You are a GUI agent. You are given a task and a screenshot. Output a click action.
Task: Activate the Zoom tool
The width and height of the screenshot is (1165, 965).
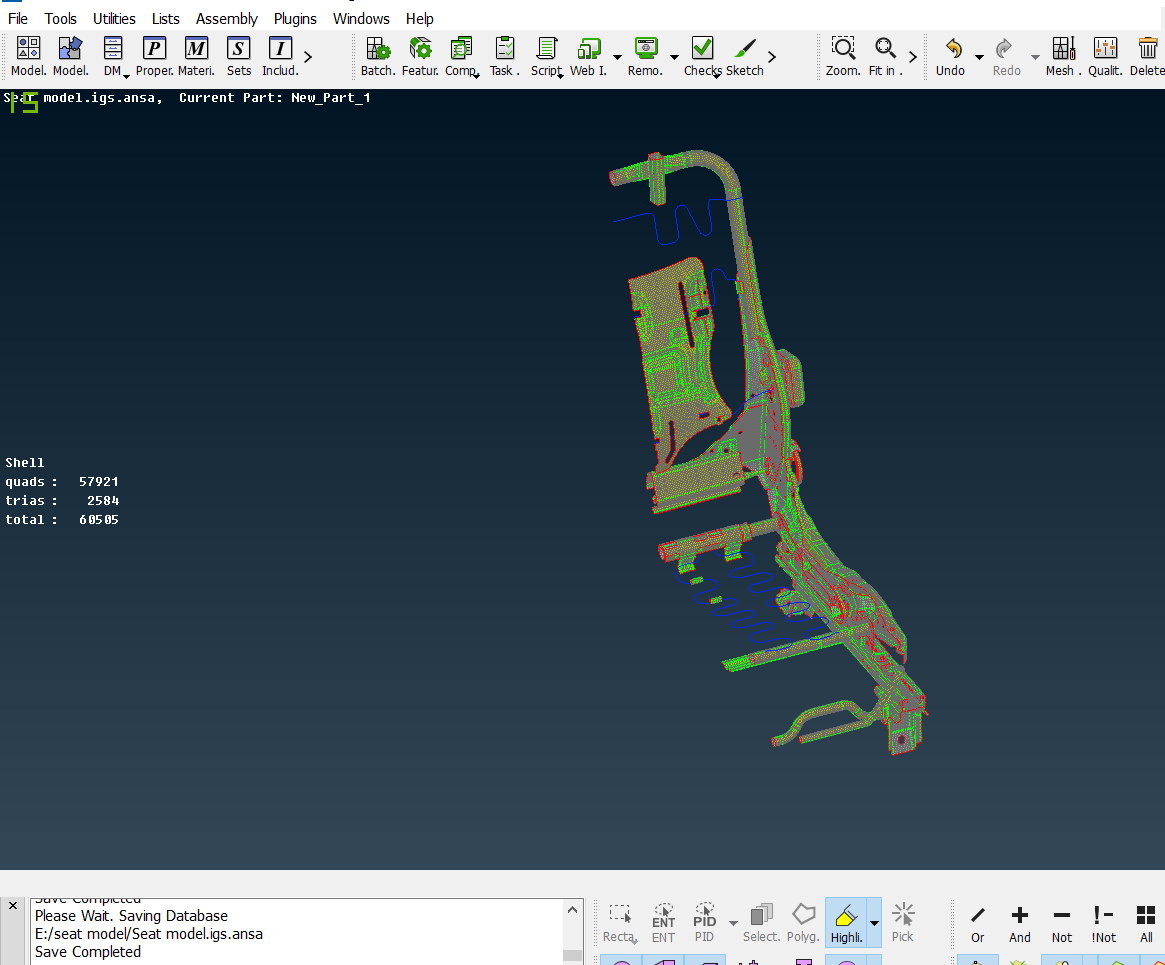[843, 48]
